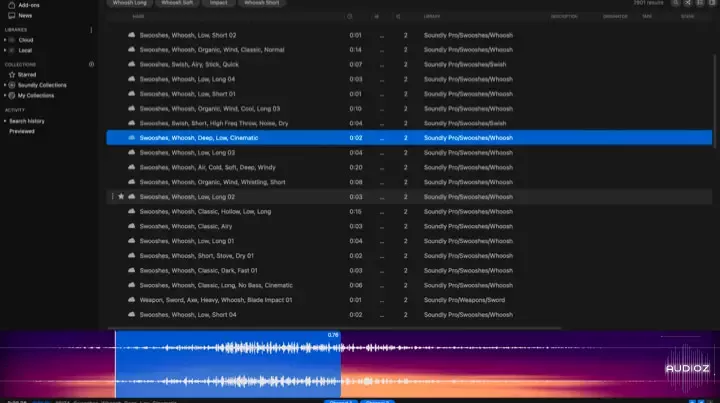Click the horizontal scrollbar below the list
The width and height of the screenshot is (720, 403).
pyautogui.click(x=334, y=328)
